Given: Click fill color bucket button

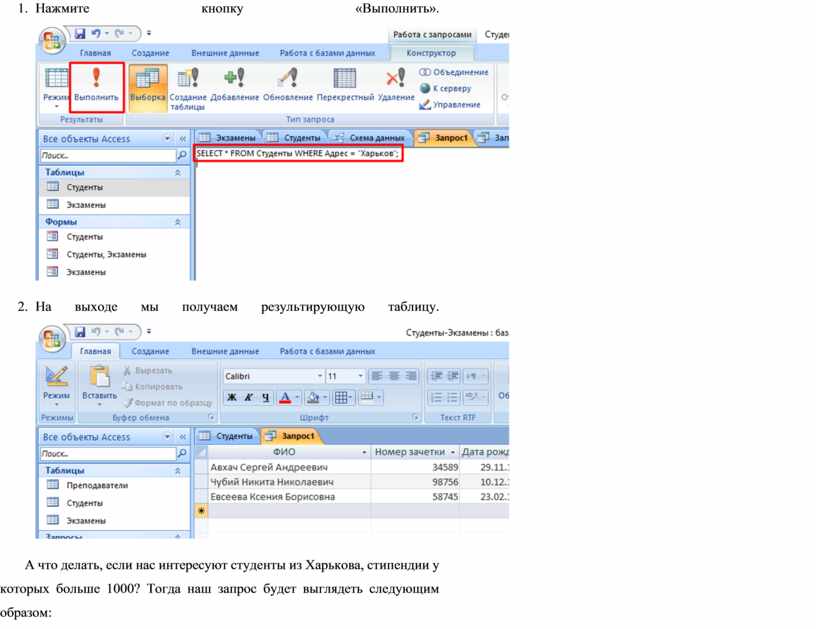Looking at the screenshot, I should tap(313, 397).
